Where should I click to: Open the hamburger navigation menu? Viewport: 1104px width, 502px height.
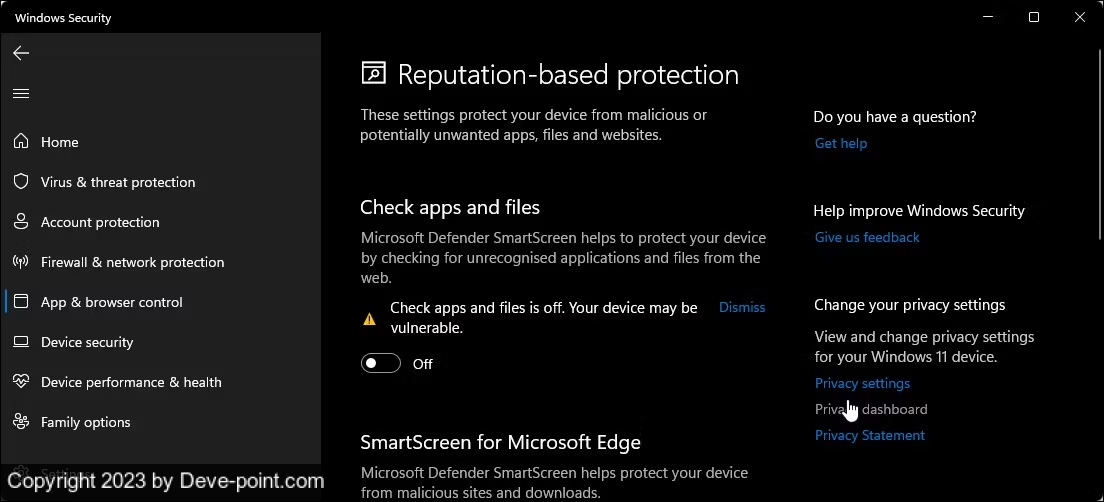21,94
